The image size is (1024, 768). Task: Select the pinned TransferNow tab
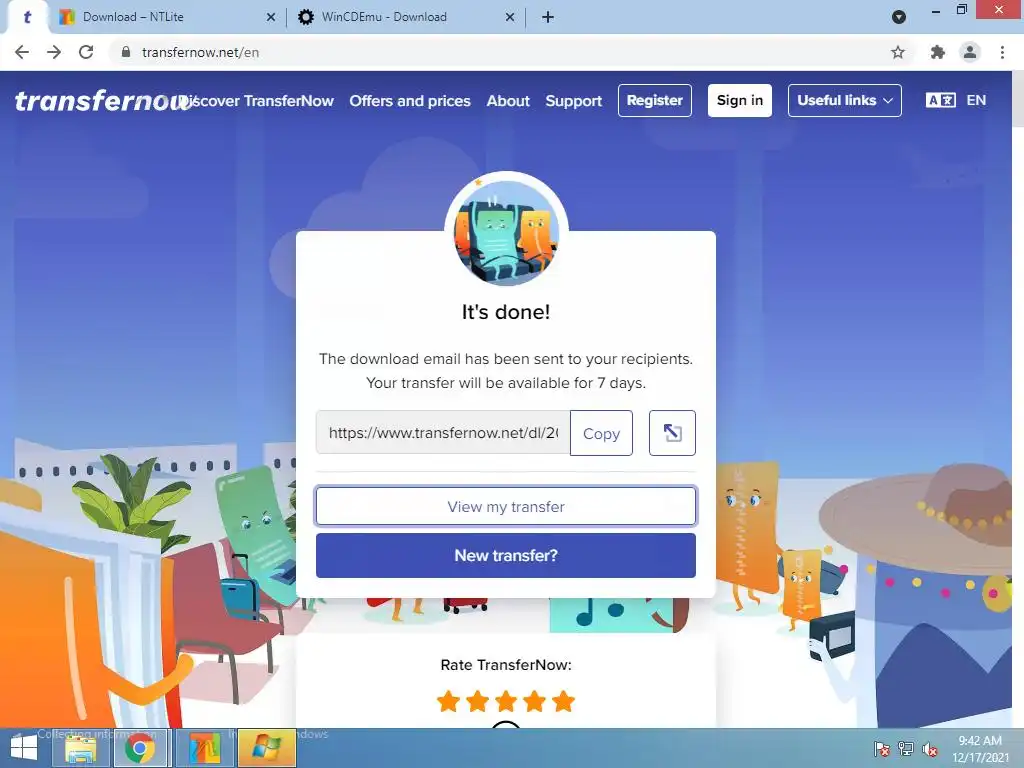(27, 17)
